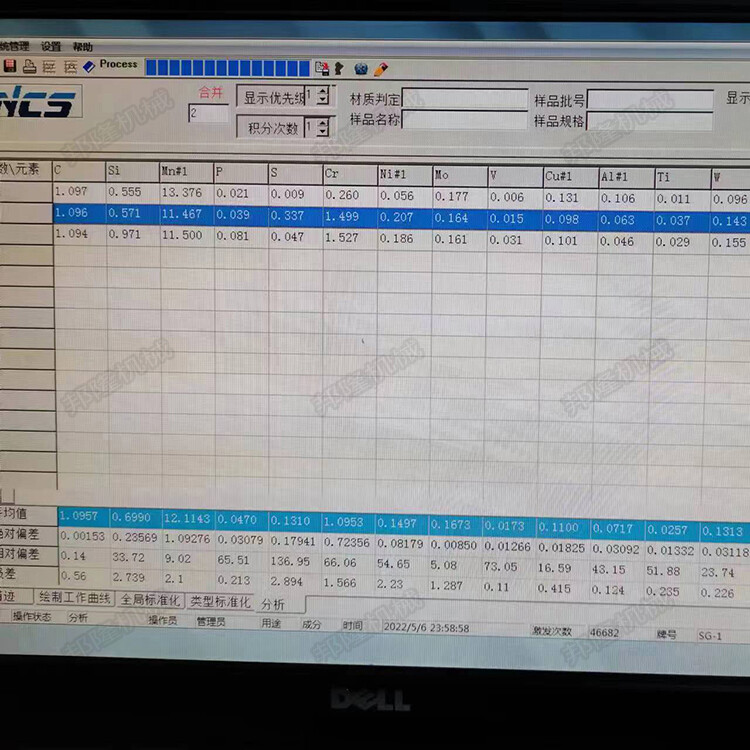The image size is (750, 750).
Task: Click the table icon beside the printer icon
Action: 49,67
